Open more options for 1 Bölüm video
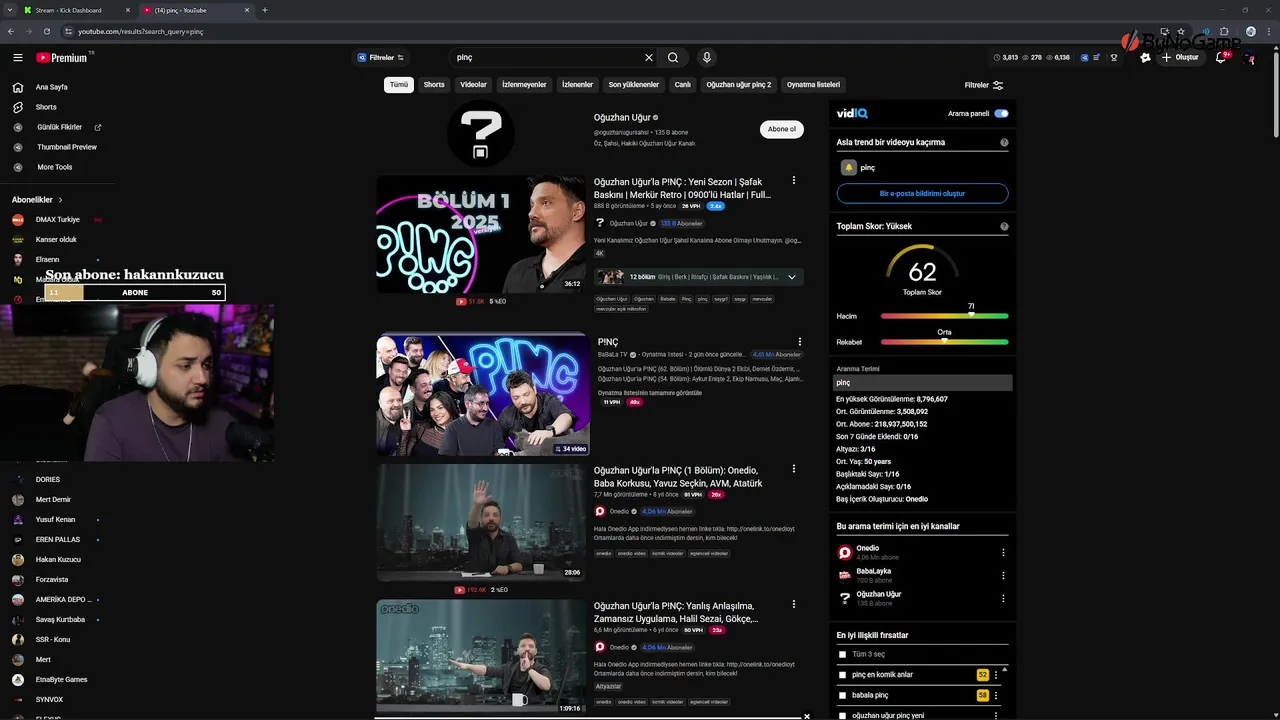Screen dimensions: 1280x720 point(794,469)
